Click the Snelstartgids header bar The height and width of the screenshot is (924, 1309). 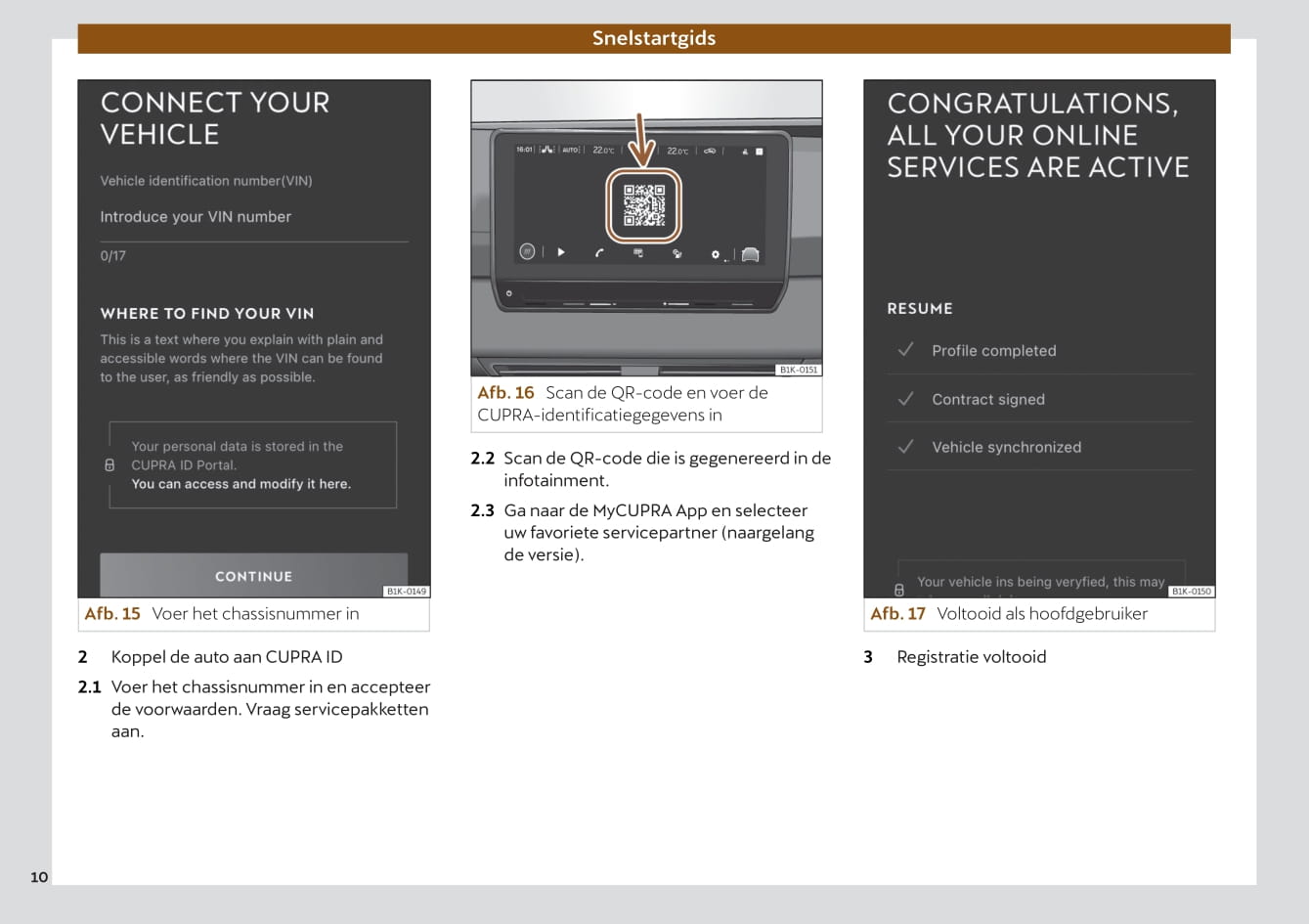tap(653, 39)
